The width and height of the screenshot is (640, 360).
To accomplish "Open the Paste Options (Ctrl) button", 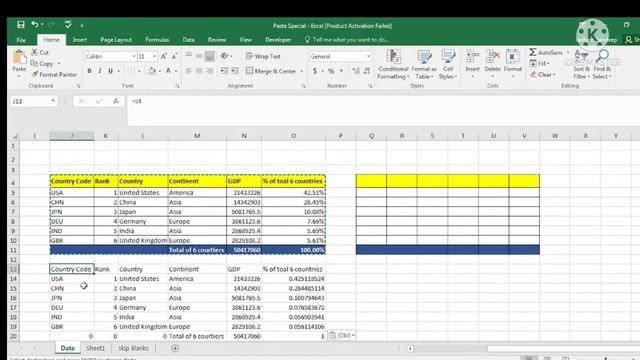I will tap(341, 336).
